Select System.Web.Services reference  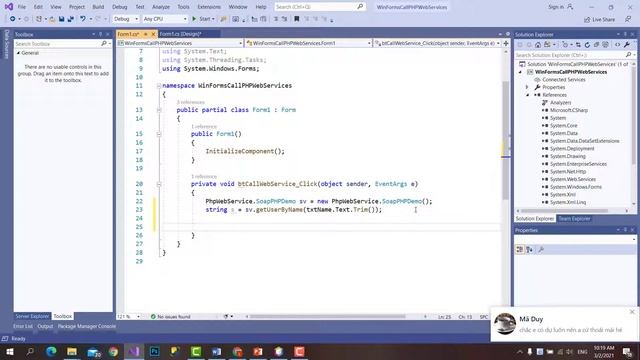click(x=573, y=179)
